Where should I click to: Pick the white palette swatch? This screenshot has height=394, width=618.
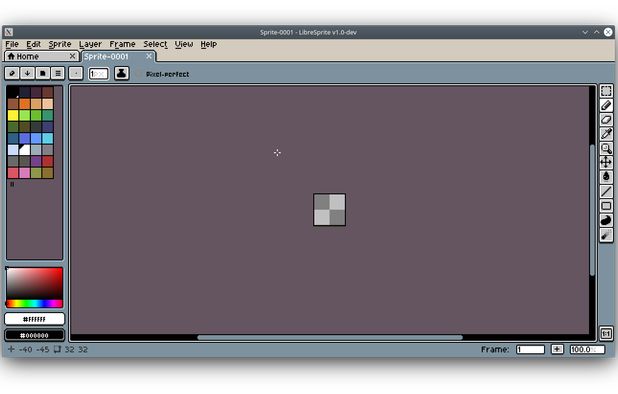coord(24,150)
